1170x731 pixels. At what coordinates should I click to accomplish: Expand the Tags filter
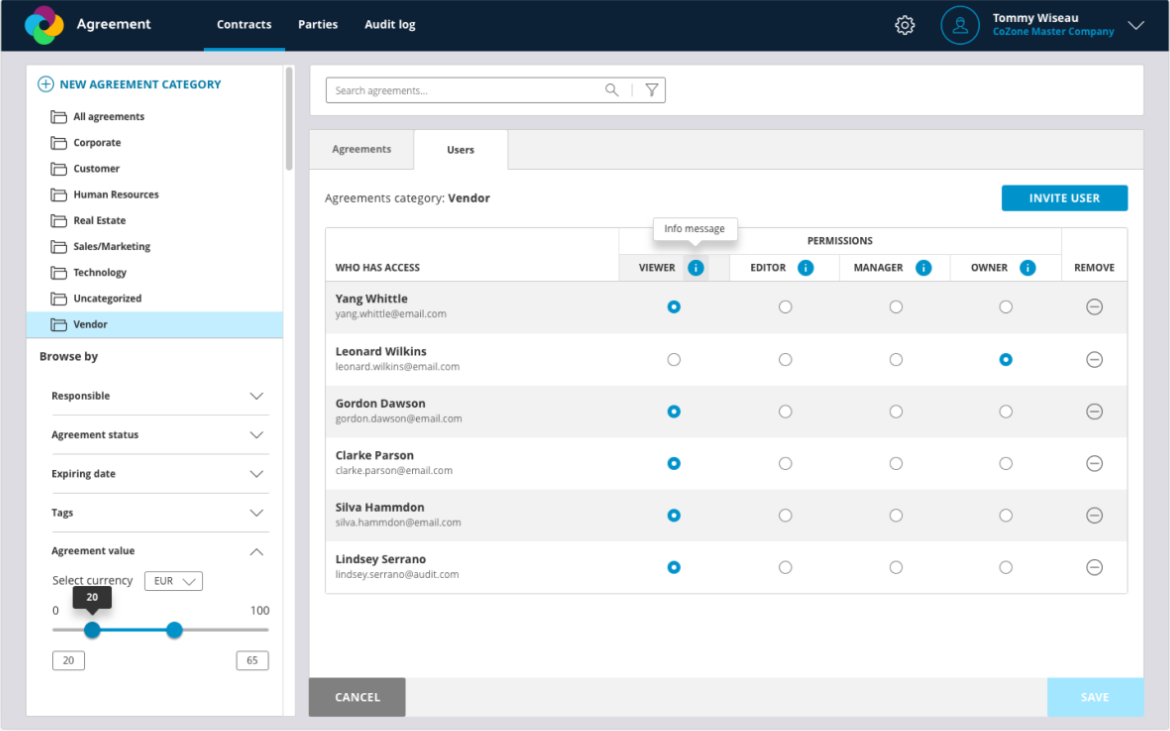click(256, 512)
